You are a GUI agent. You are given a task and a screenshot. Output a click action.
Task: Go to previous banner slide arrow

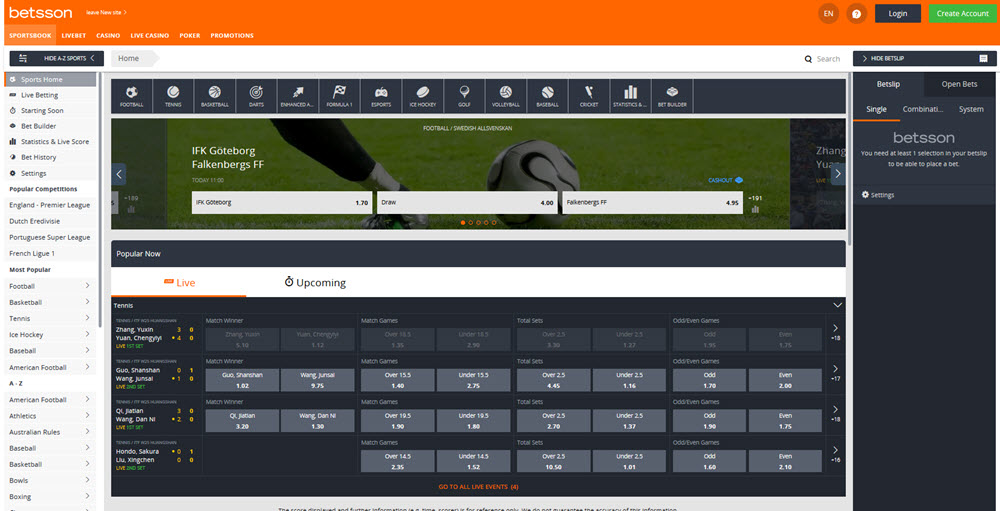[x=119, y=174]
